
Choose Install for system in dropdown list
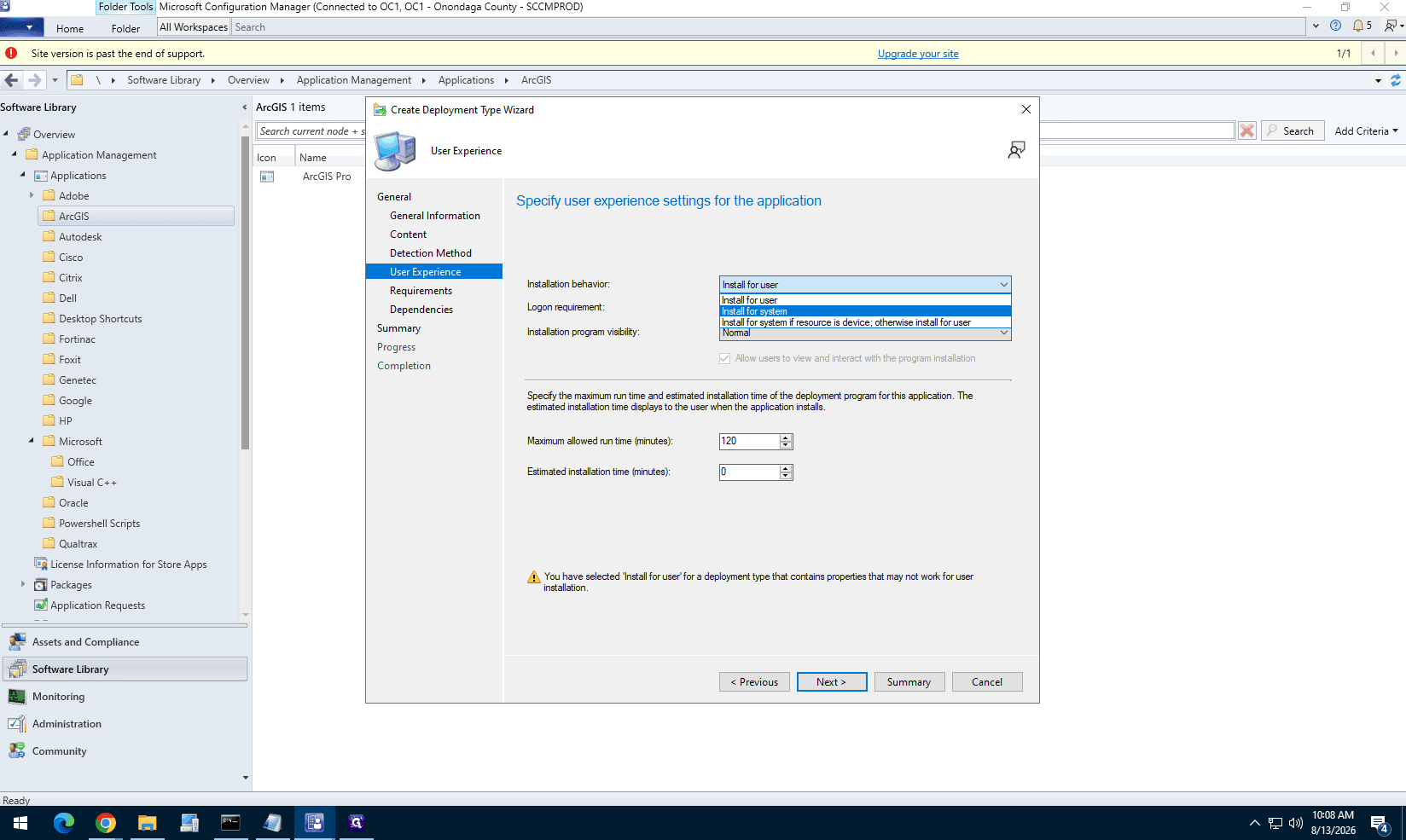[865, 311]
